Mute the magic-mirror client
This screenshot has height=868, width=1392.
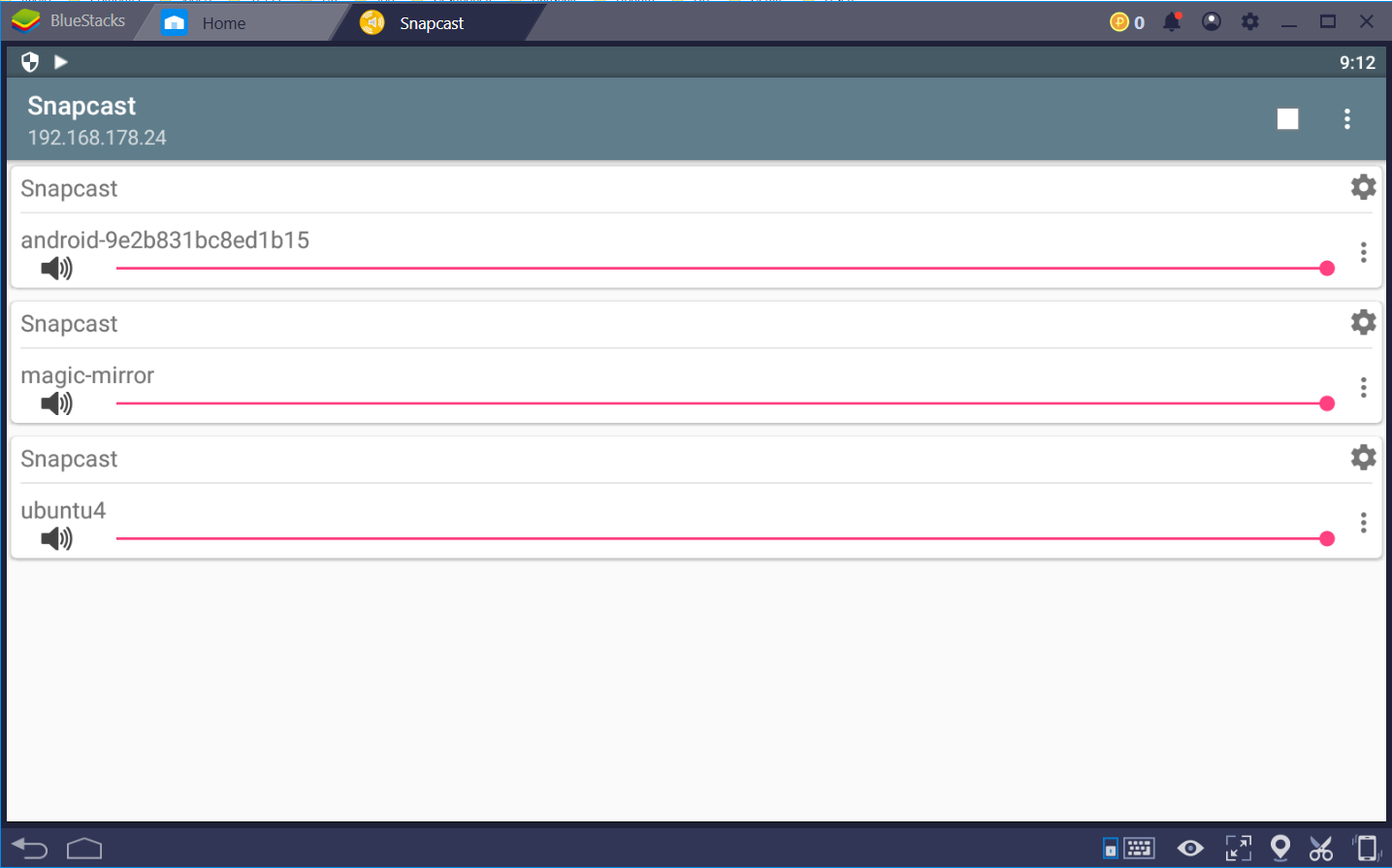click(x=56, y=403)
